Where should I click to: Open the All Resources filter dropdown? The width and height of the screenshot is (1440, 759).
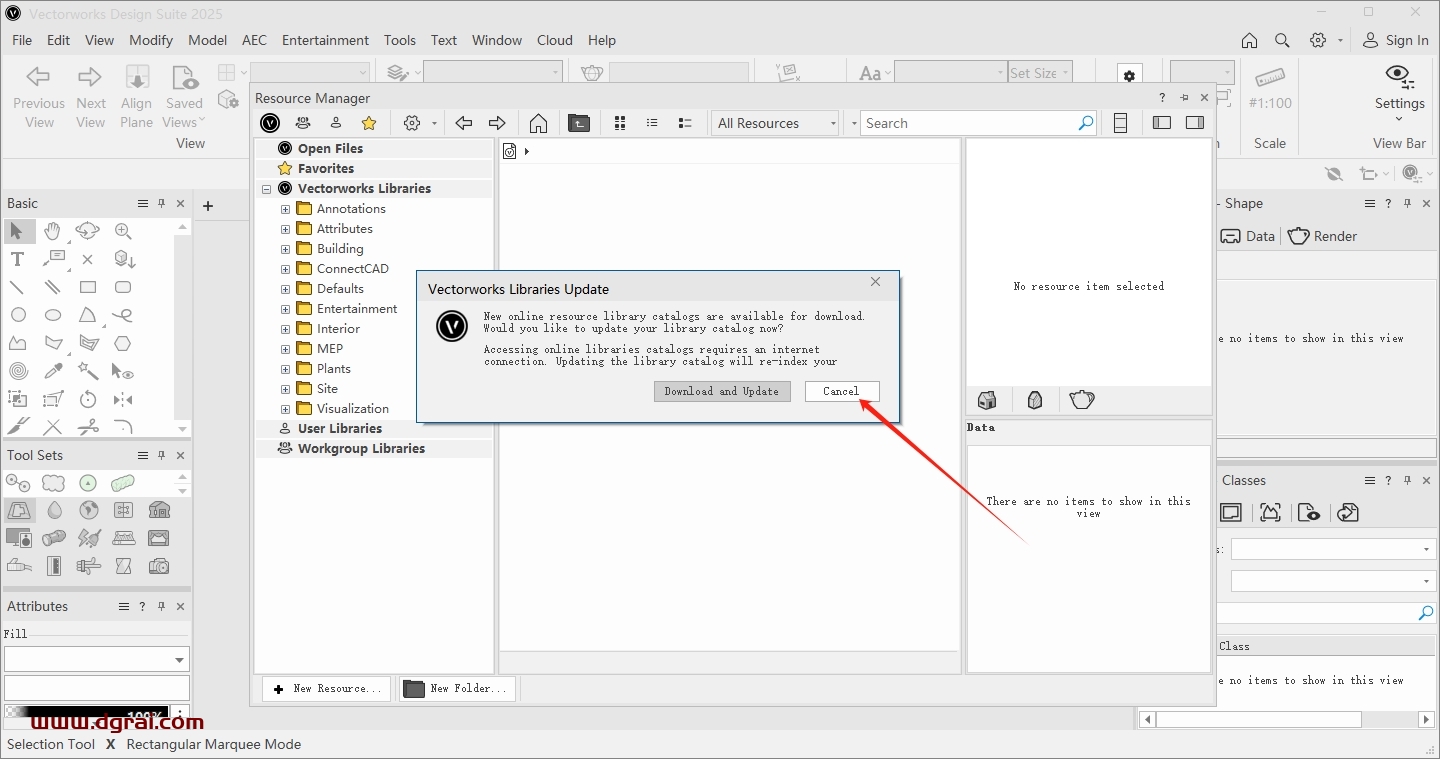pyautogui.click(x=777, y=123)
